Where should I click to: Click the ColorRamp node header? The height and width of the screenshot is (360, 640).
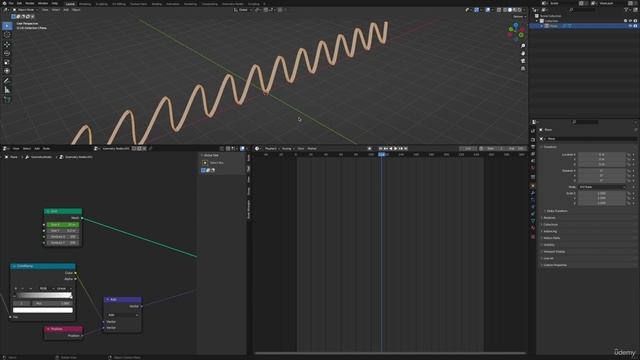click(x=43, y=266)
